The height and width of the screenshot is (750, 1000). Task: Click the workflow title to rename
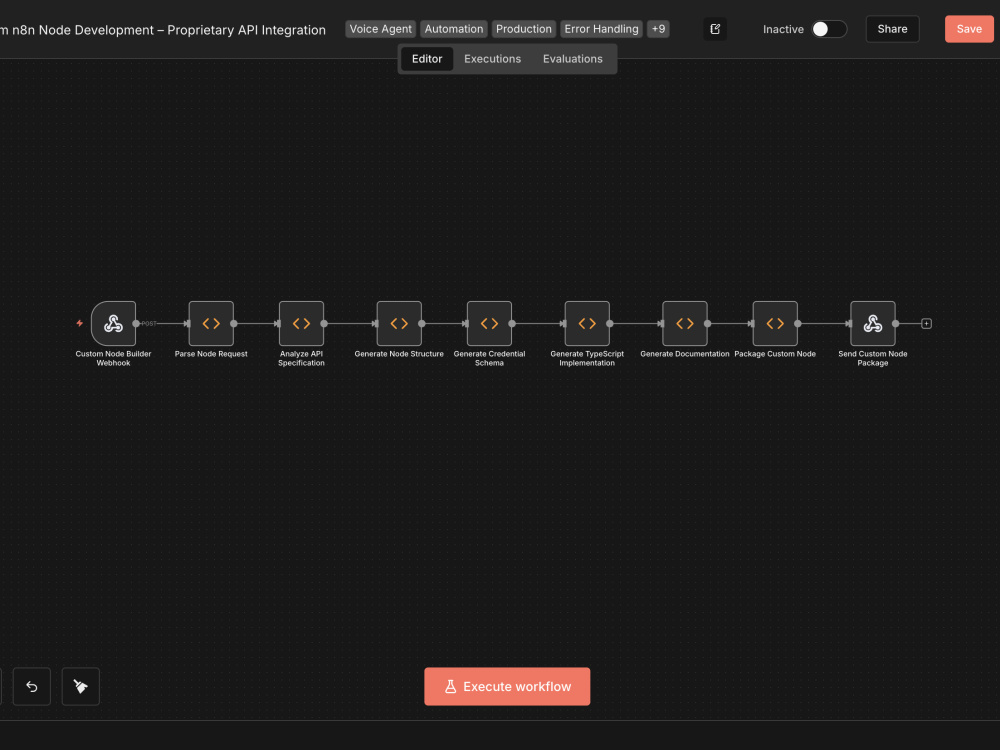pyautogui.click(x=163, y=30)
